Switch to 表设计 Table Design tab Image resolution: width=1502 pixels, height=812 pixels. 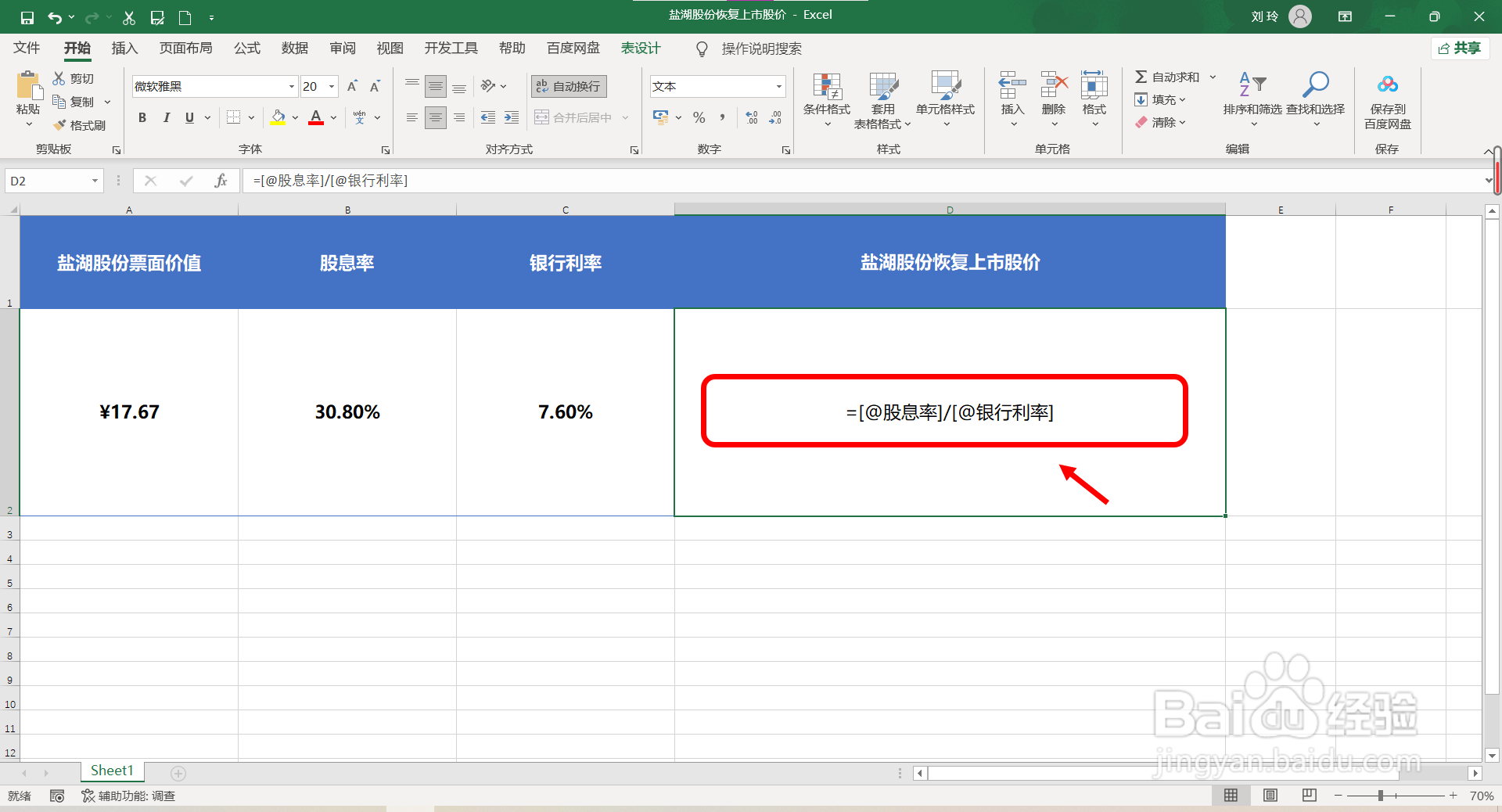pyautogui.click(x=641, y=49)
